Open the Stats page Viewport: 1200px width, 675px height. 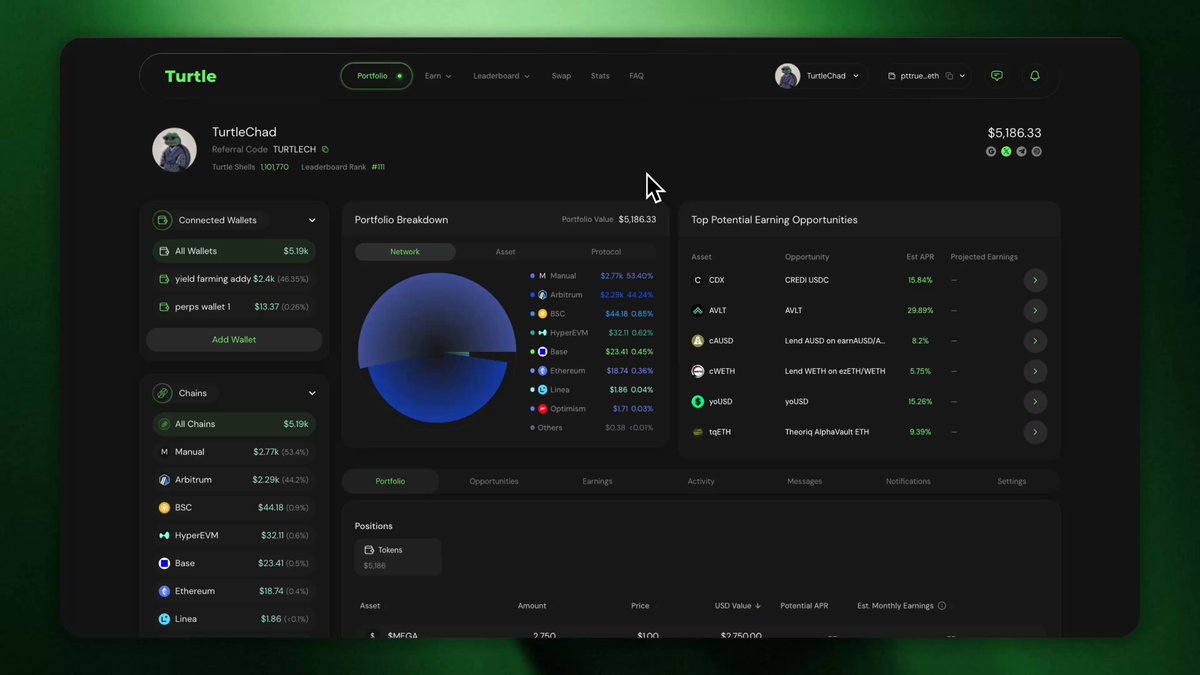click(x=600, y=76)
